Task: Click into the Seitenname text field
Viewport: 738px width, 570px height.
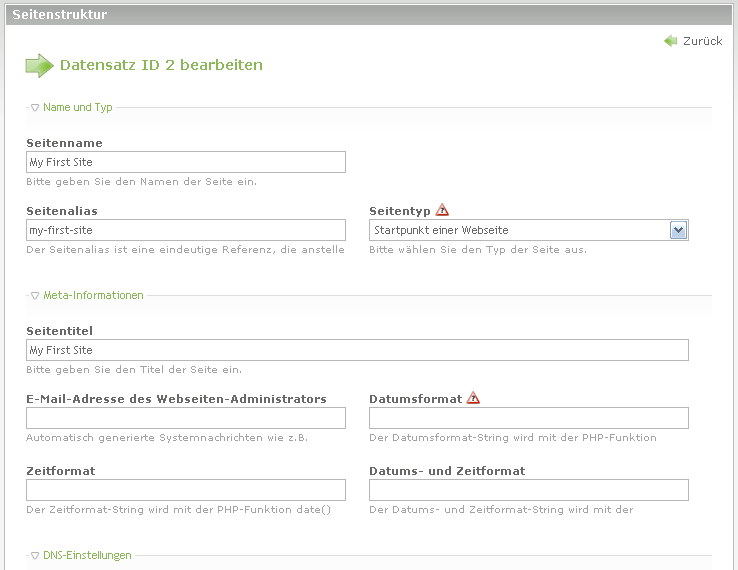Action: point(186,162)
